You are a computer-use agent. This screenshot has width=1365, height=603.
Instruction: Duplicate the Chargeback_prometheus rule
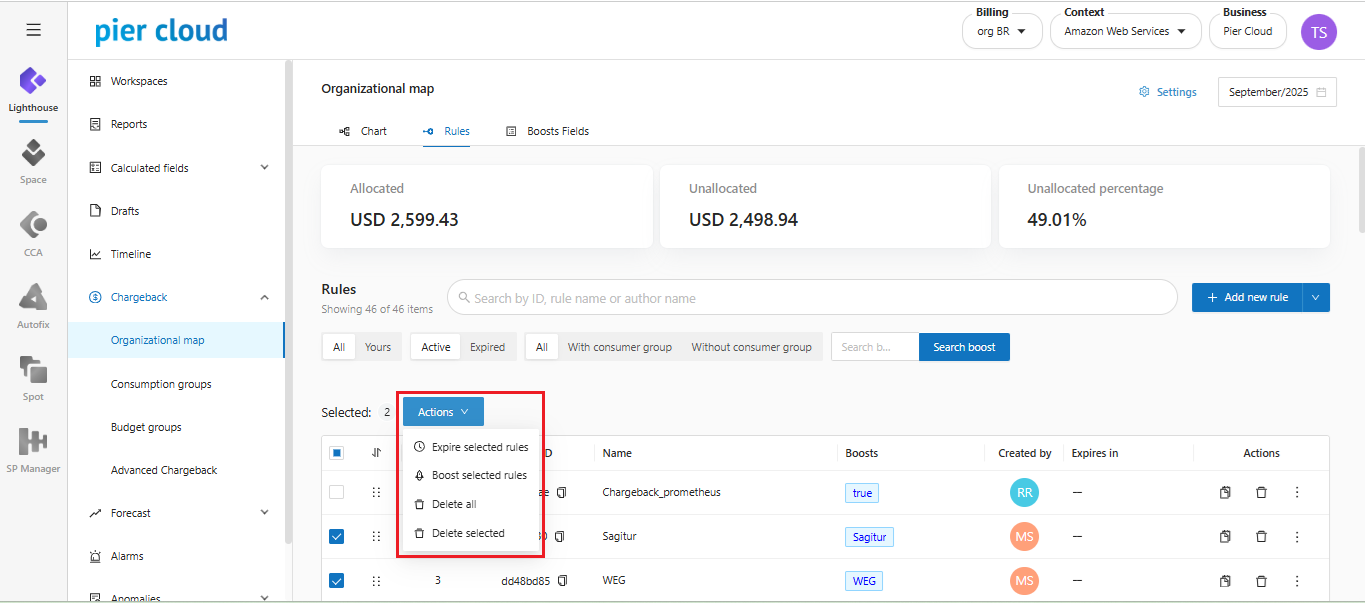point(1225,493)
